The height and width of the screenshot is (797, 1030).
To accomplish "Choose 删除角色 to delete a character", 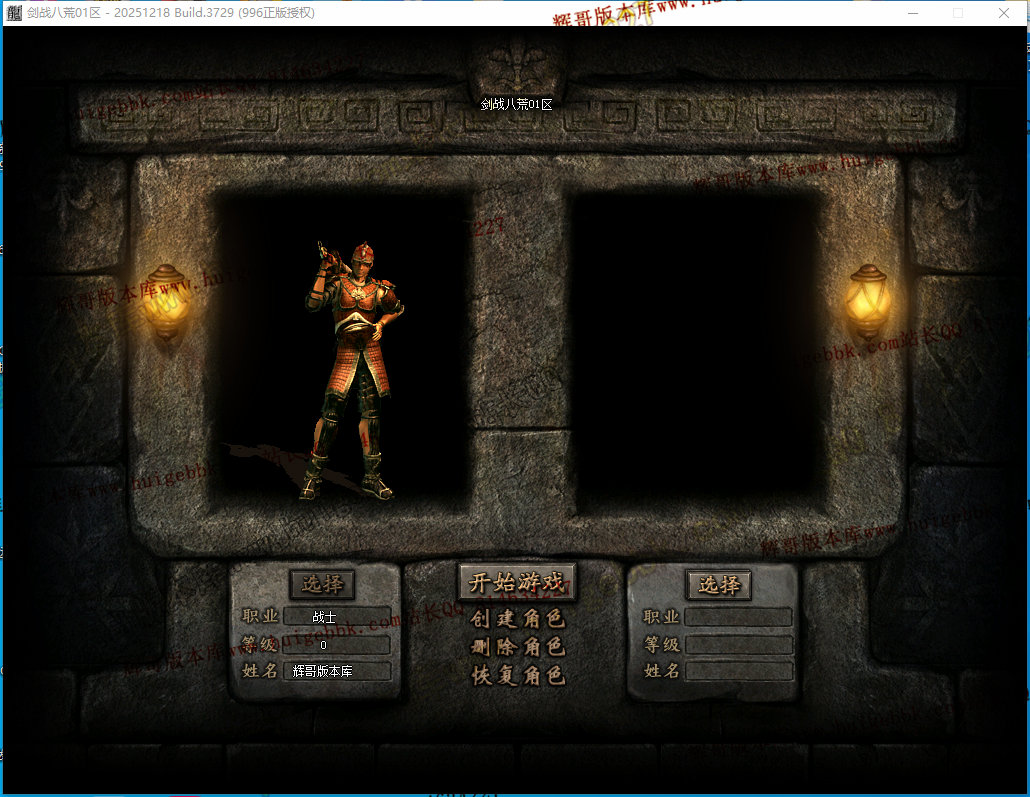I will pos(517,647).
